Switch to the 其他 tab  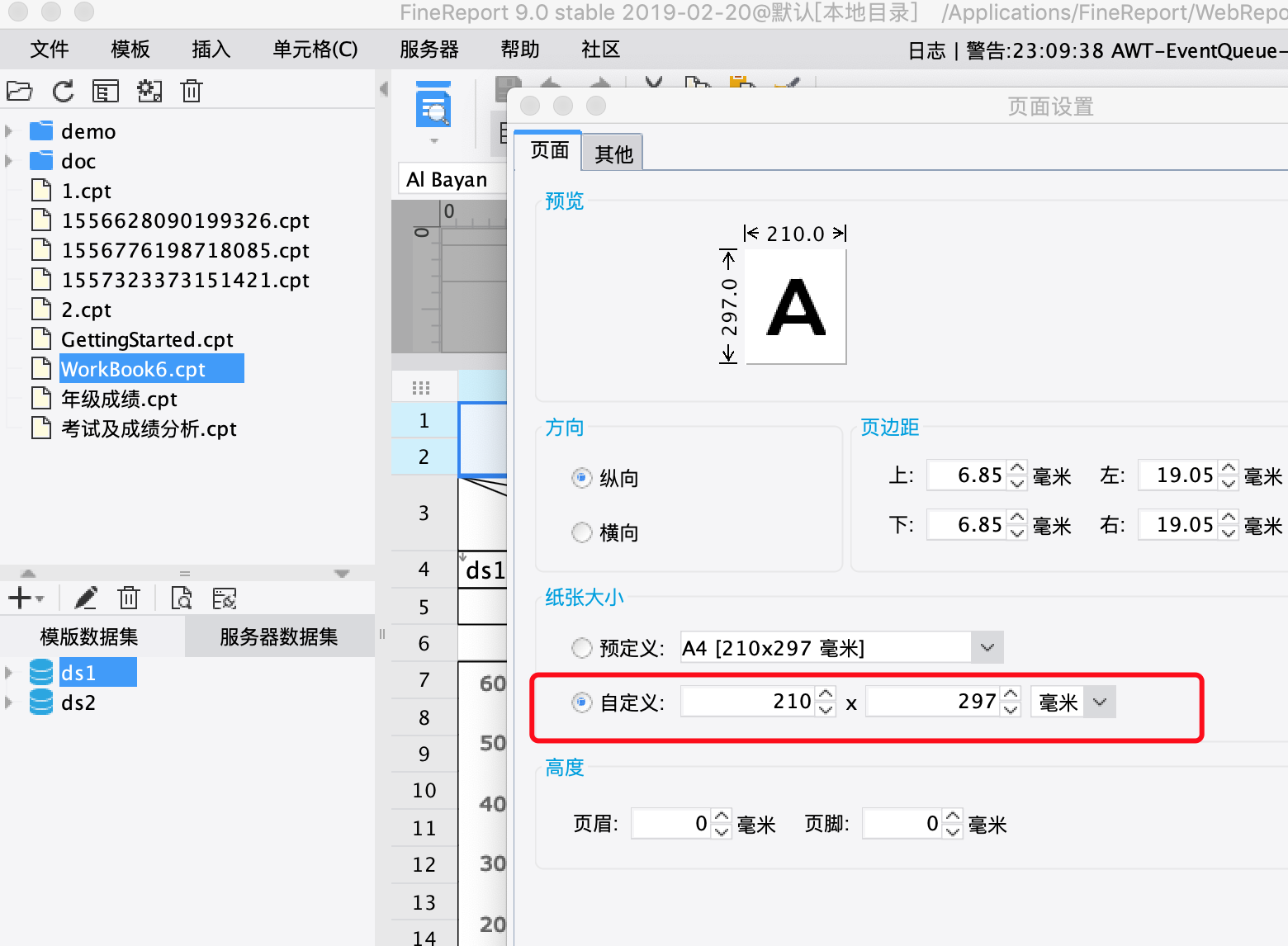(x=613, y=154)
